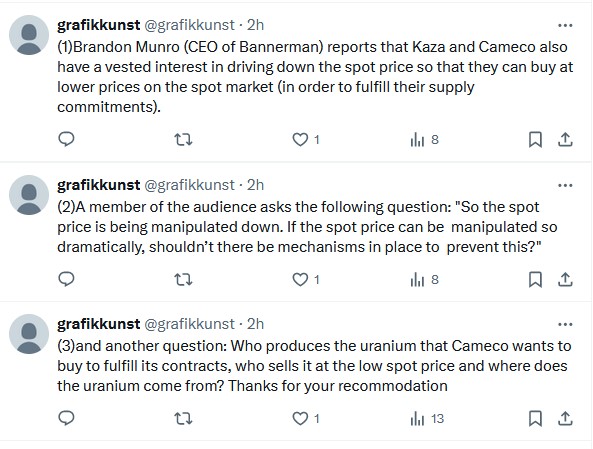Open the 2h timestamp on second tweet

[255, 185]
